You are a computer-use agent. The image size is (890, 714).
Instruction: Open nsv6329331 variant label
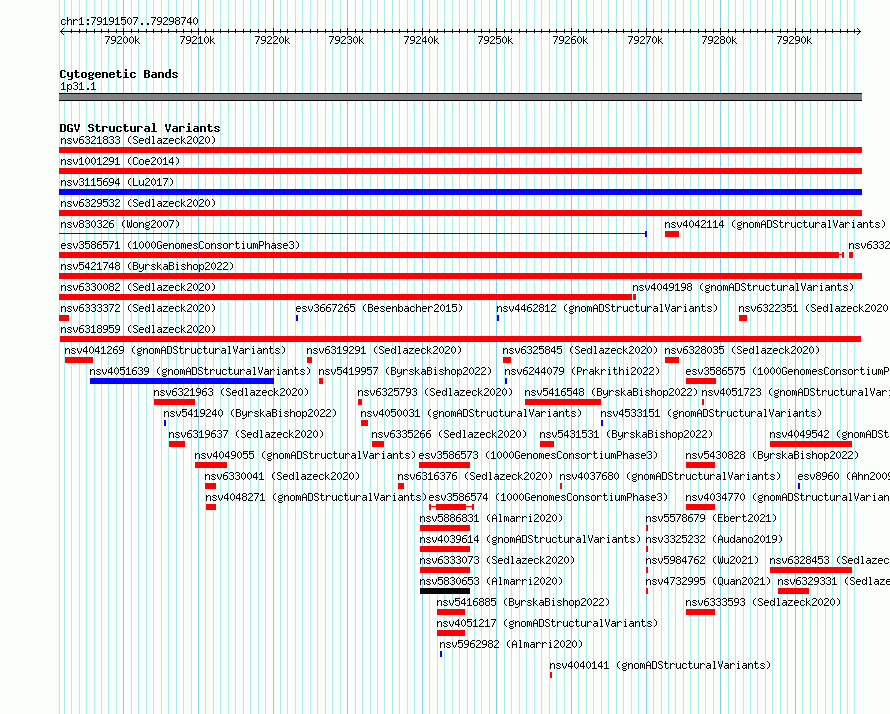click(833, 581)
